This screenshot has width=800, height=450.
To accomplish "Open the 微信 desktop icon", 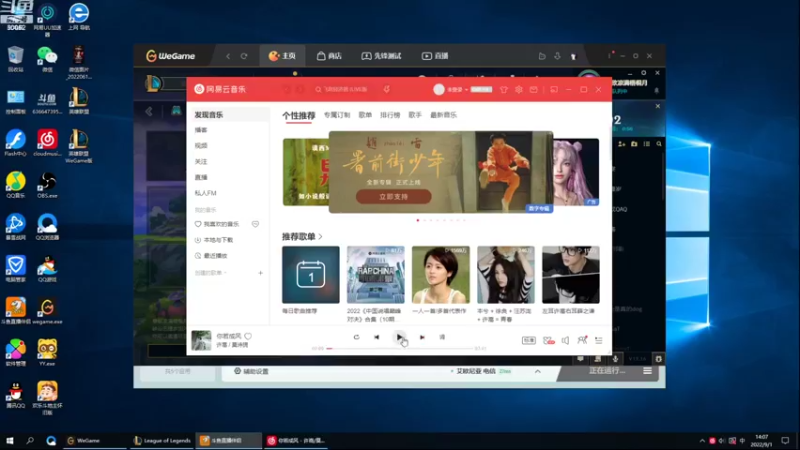I will [47, 59].
